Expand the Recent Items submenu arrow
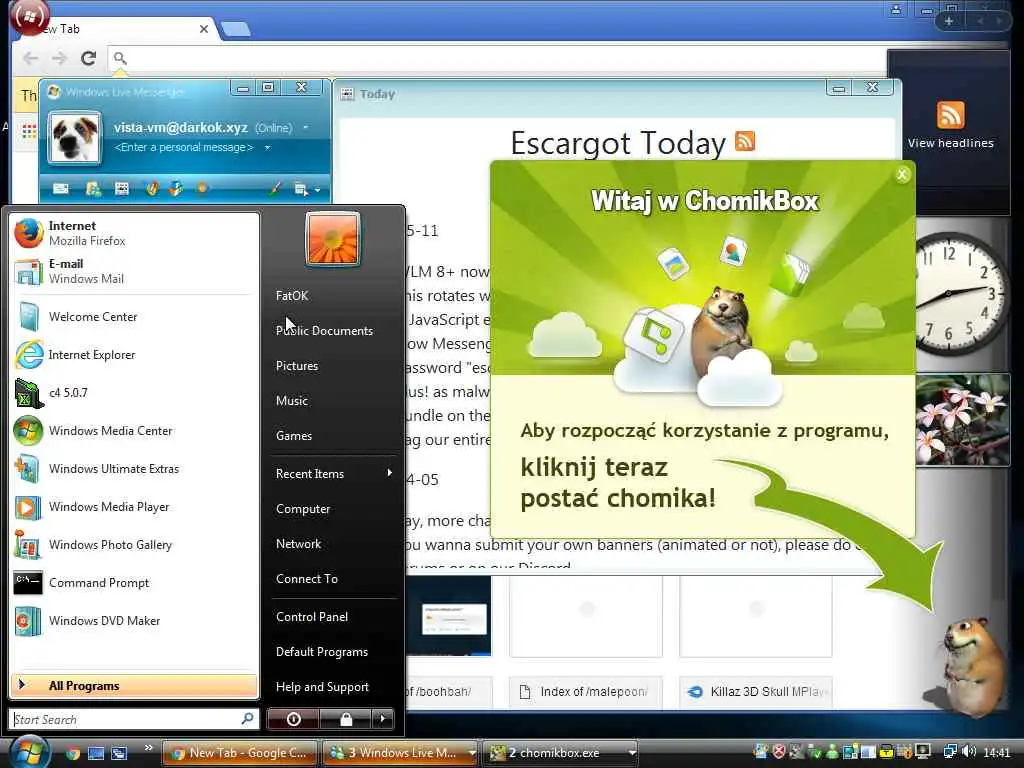 (389, 473)
